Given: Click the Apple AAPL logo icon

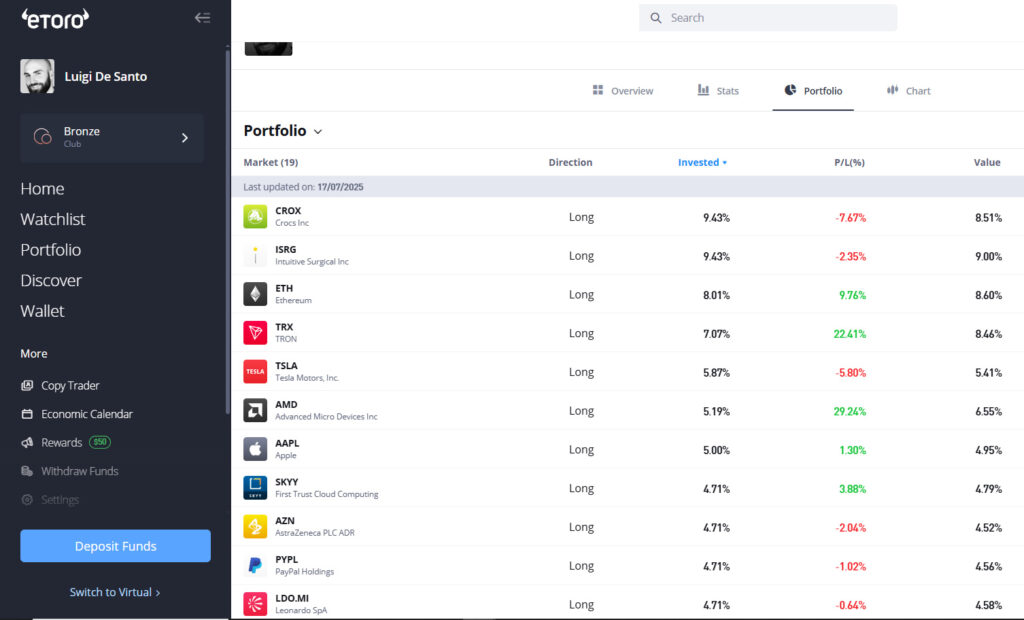Looking at the screenshot, I should [x=255, y=449].
